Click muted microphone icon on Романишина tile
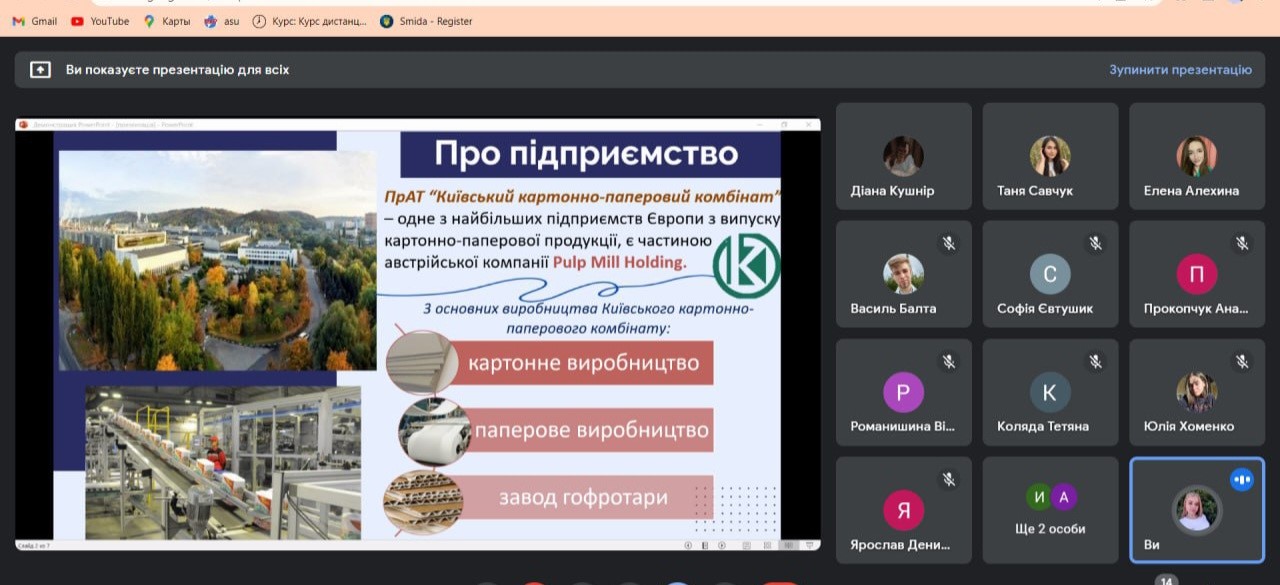1280x585 pixels. coord(948,361)
